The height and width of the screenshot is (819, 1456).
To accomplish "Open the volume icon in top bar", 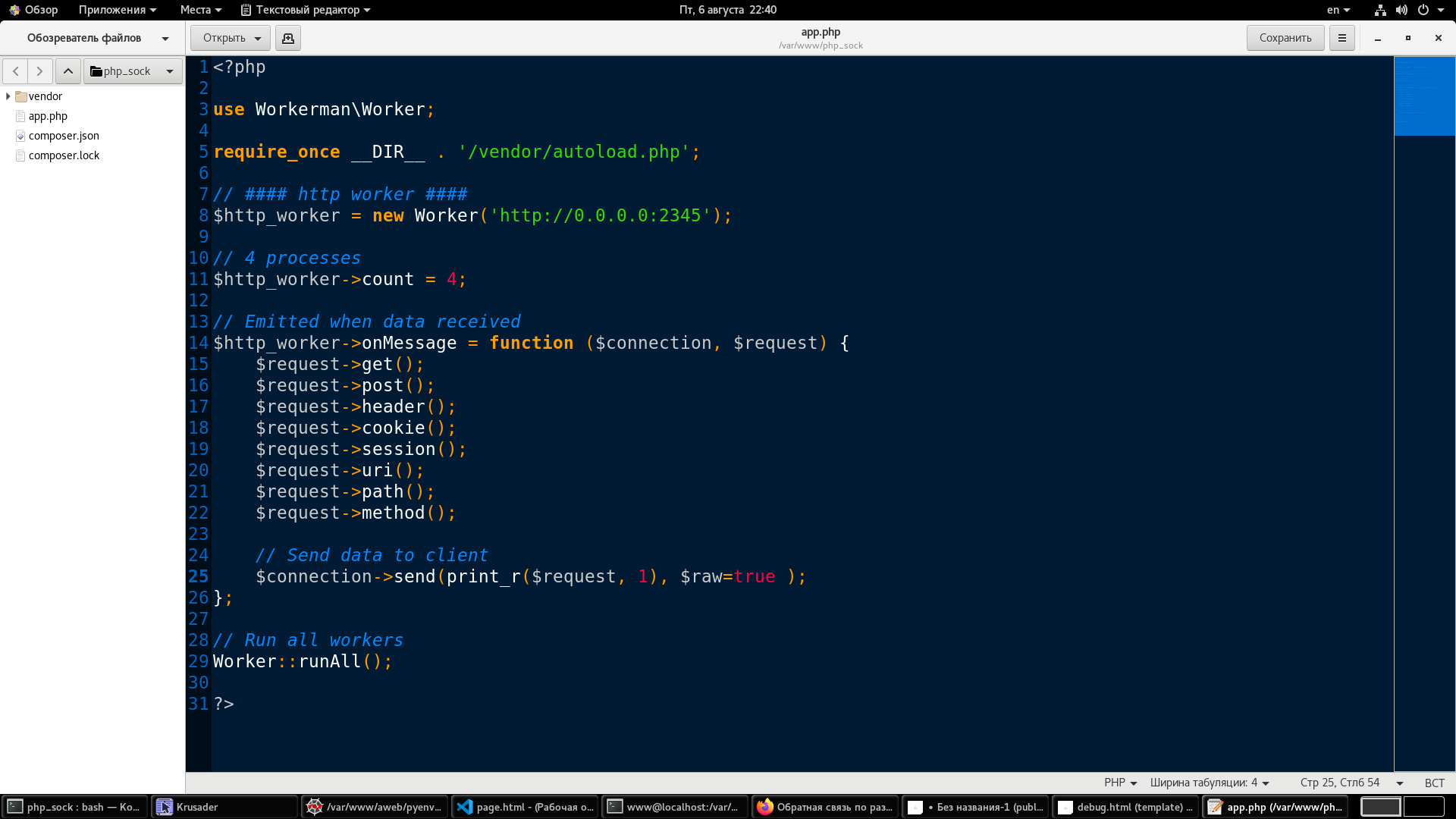I will pos(1401,10).
